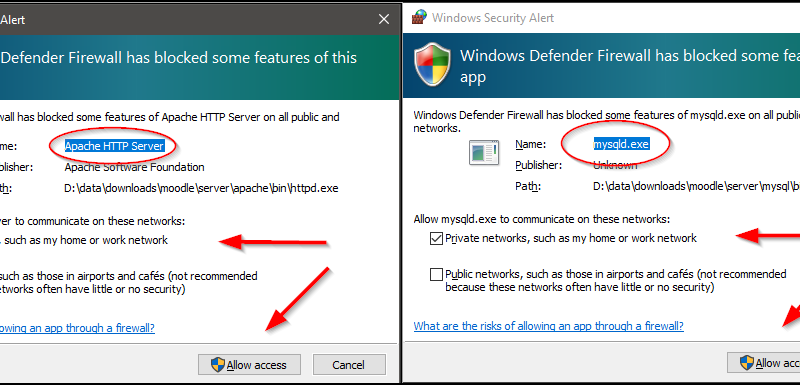800x385 pixels.
Task: Click the Windows Security Alert firewall title icon
Action: pos(419,17)
